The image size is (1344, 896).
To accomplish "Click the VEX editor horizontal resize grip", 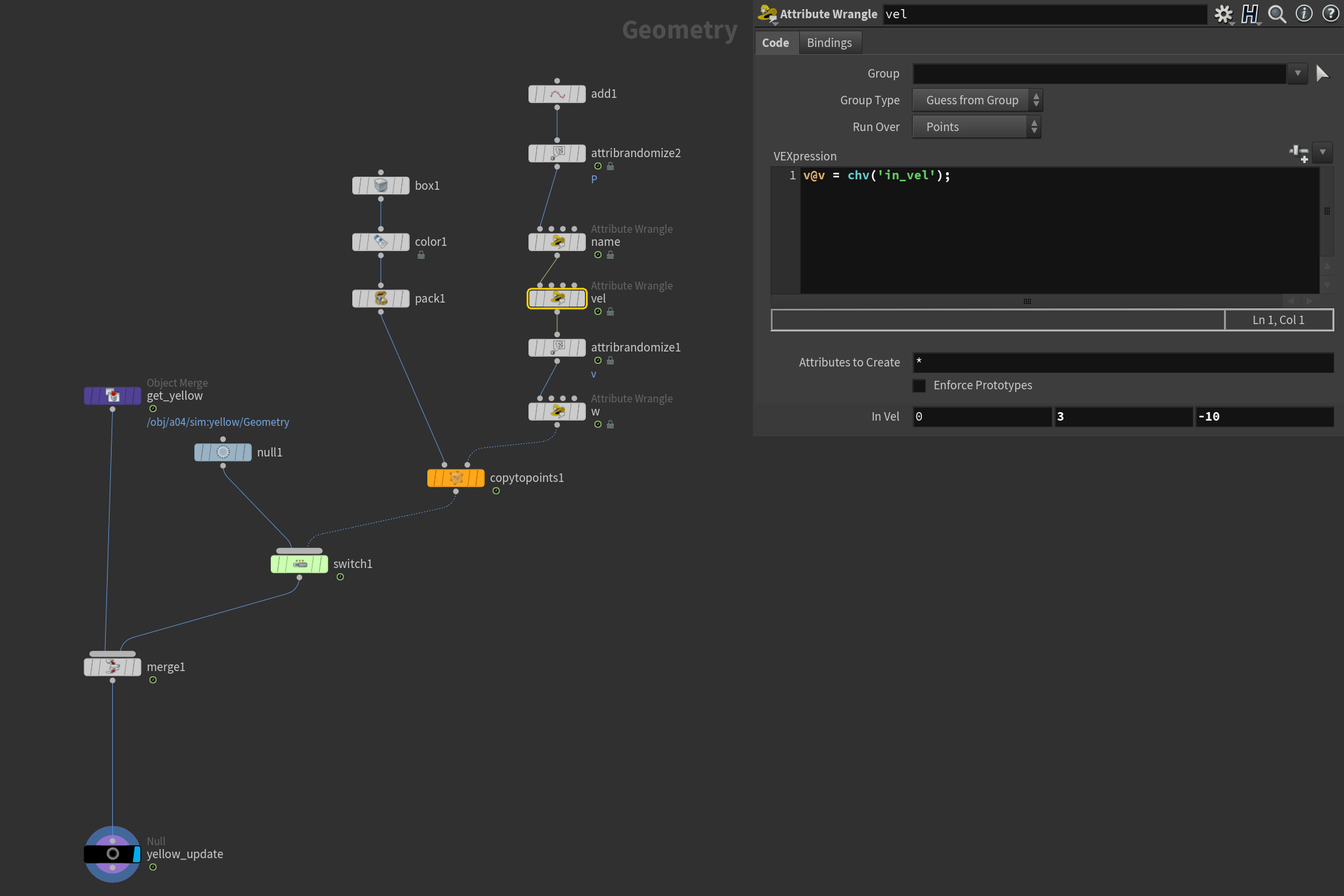I will tap(1027, 301).
